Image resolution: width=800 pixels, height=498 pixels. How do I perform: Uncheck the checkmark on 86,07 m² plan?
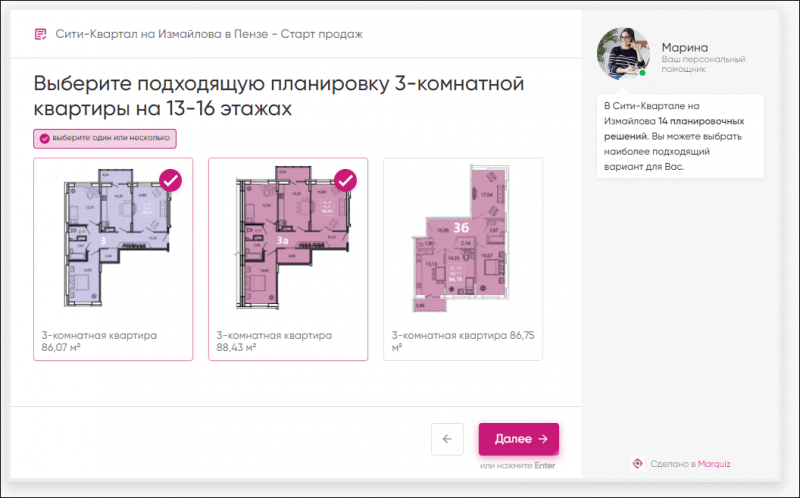pyautogui.click(x=170, y=180)
